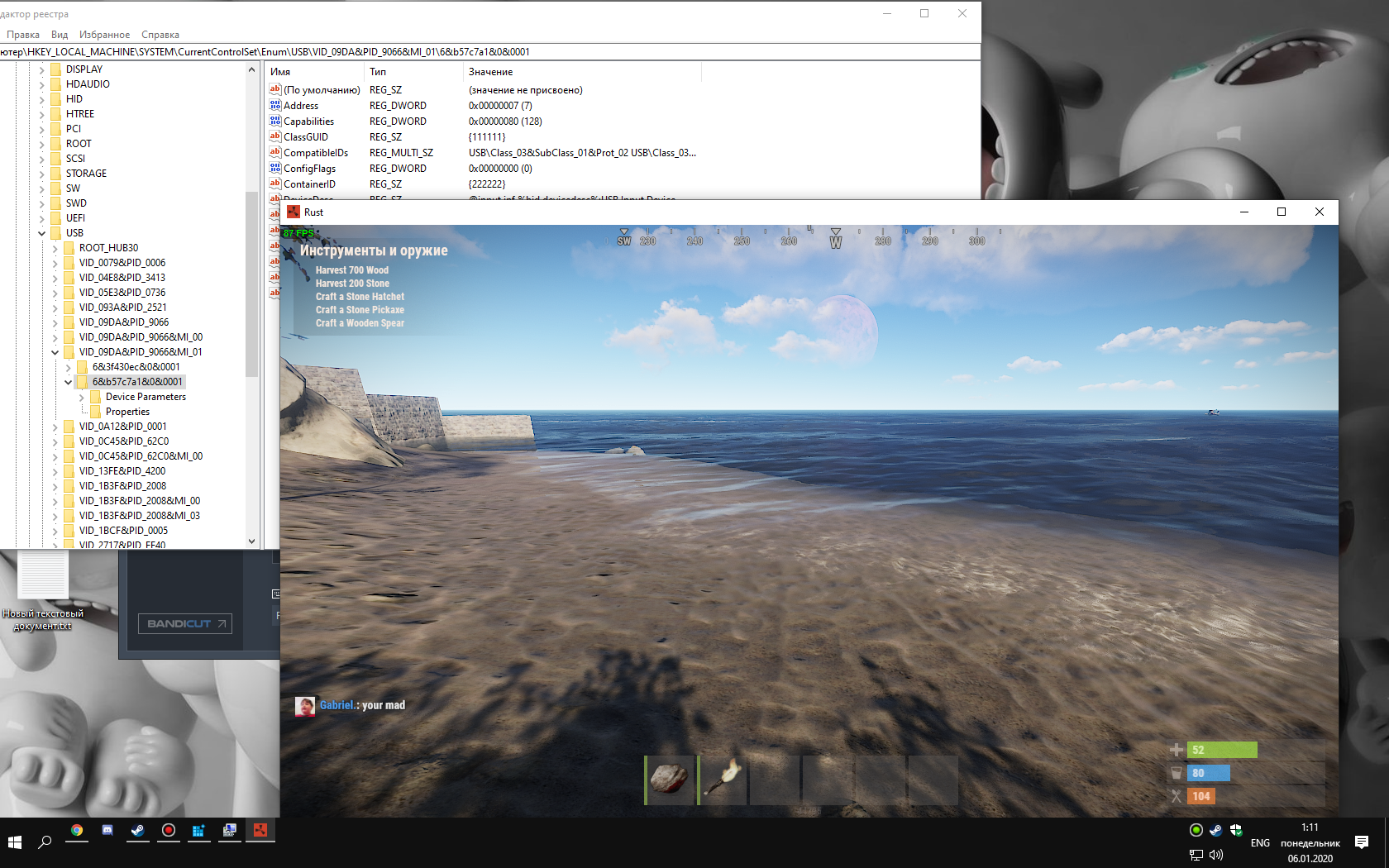Open Steam tray icon
The width and height of the screenshot is (1389, 868).
1216,830
